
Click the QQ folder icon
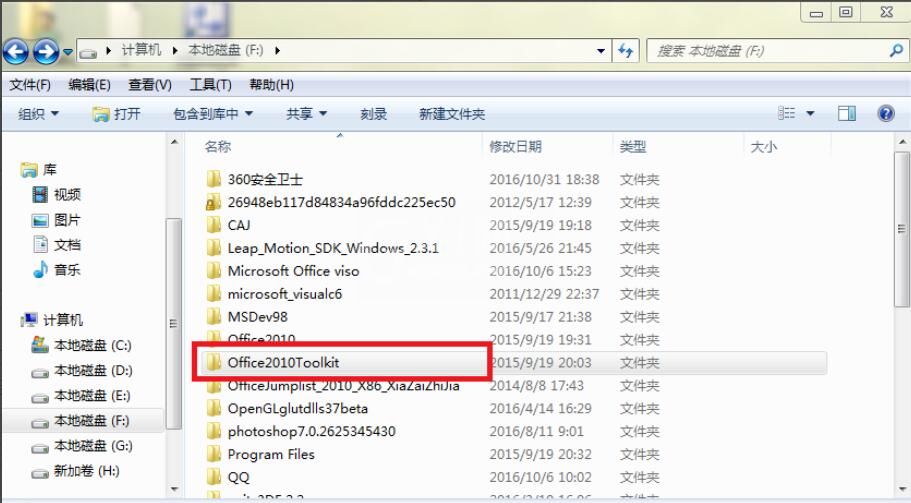[x=213, y=477]
